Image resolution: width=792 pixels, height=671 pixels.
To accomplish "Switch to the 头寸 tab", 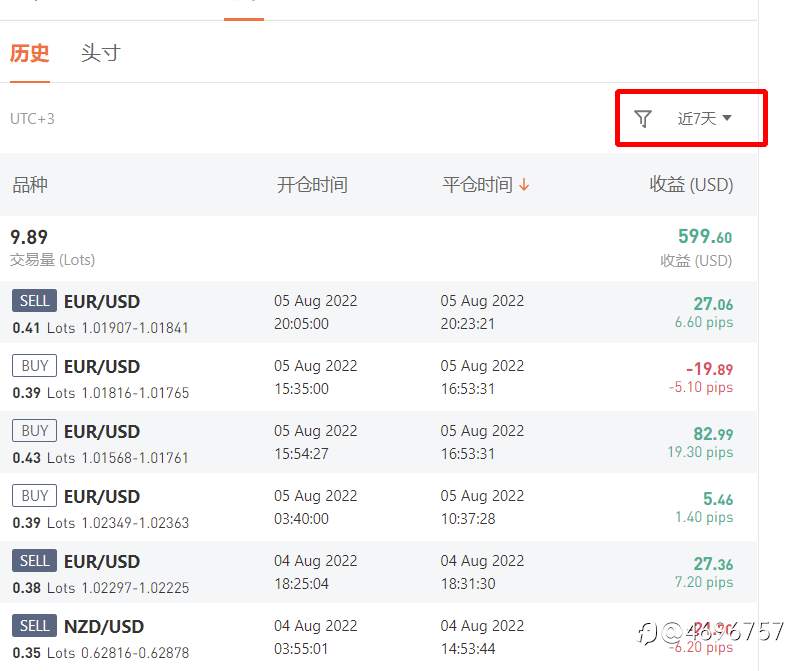I will 100,53.
